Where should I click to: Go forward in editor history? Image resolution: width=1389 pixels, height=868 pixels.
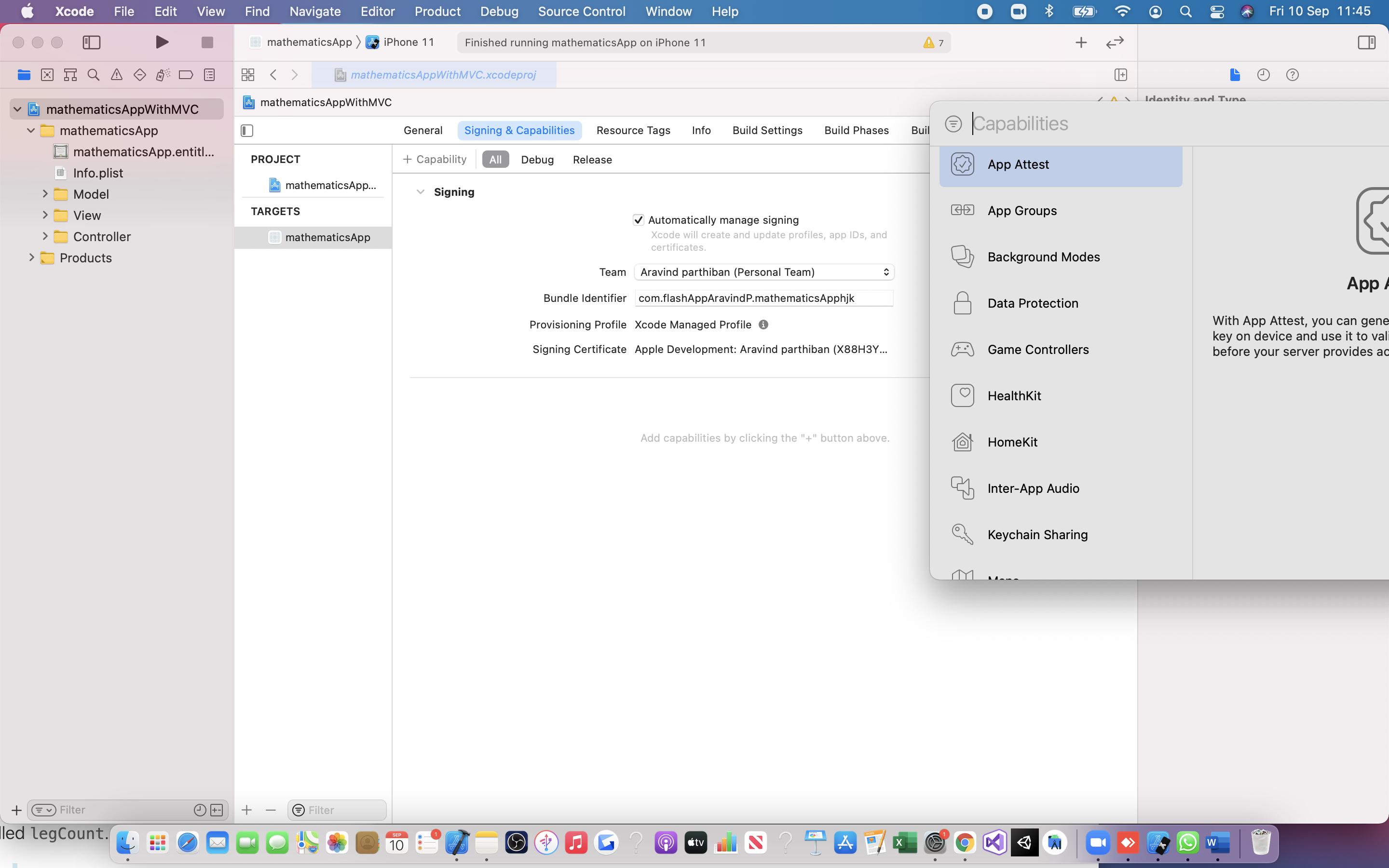(295, 75)
